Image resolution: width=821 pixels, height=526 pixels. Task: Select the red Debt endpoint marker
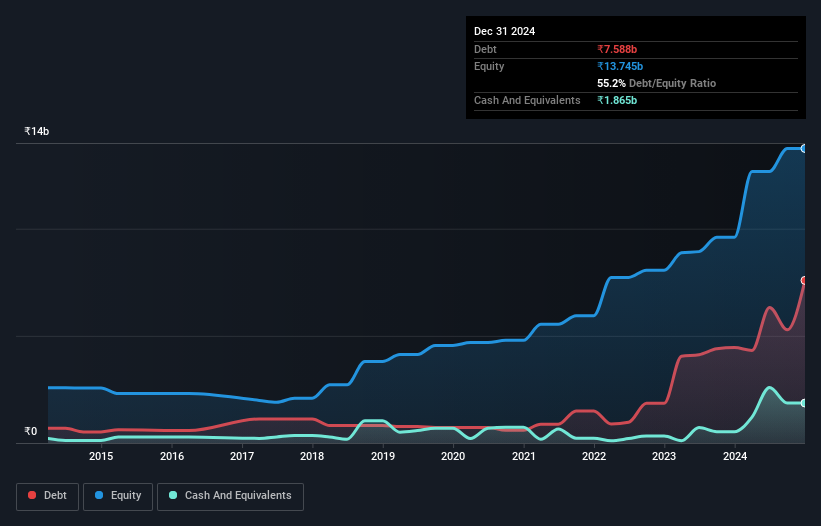[x=804, y=281]
